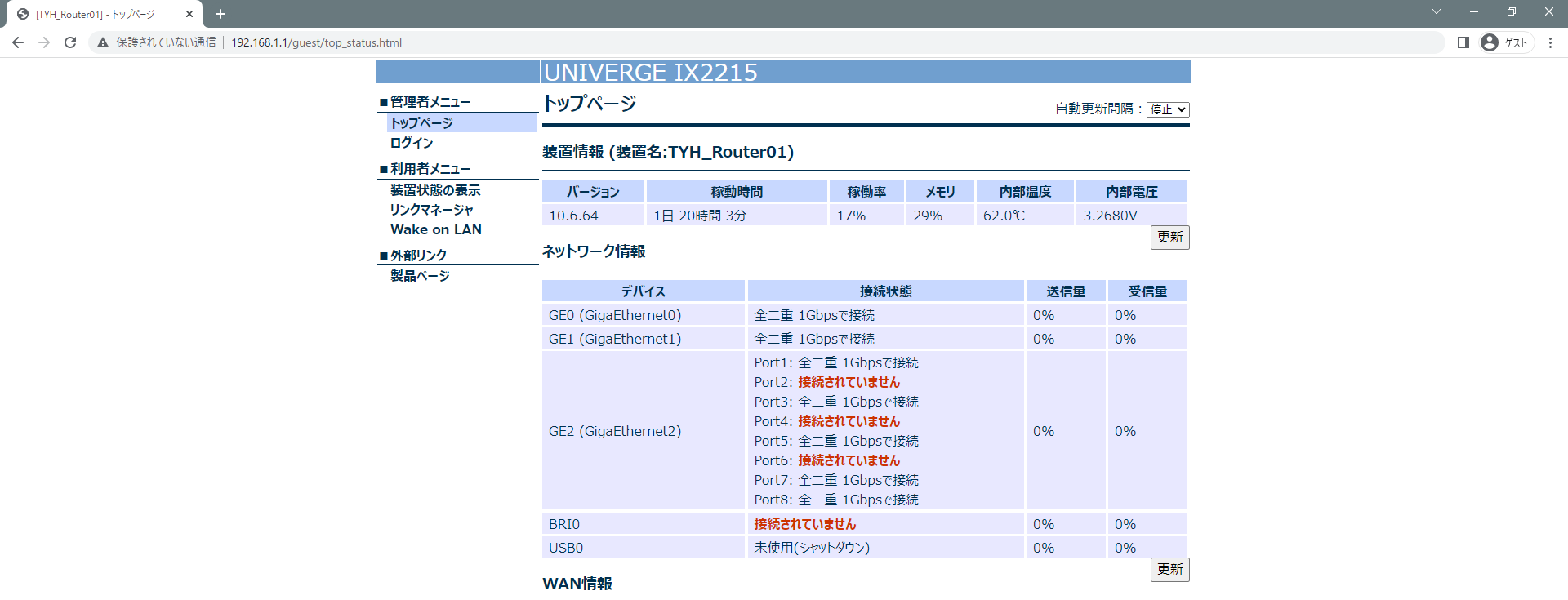Image resolution: width=1568 pixels, height=600 pixels.
Task: Click the 保護されていない通信 security label
Action: (166, 42)
